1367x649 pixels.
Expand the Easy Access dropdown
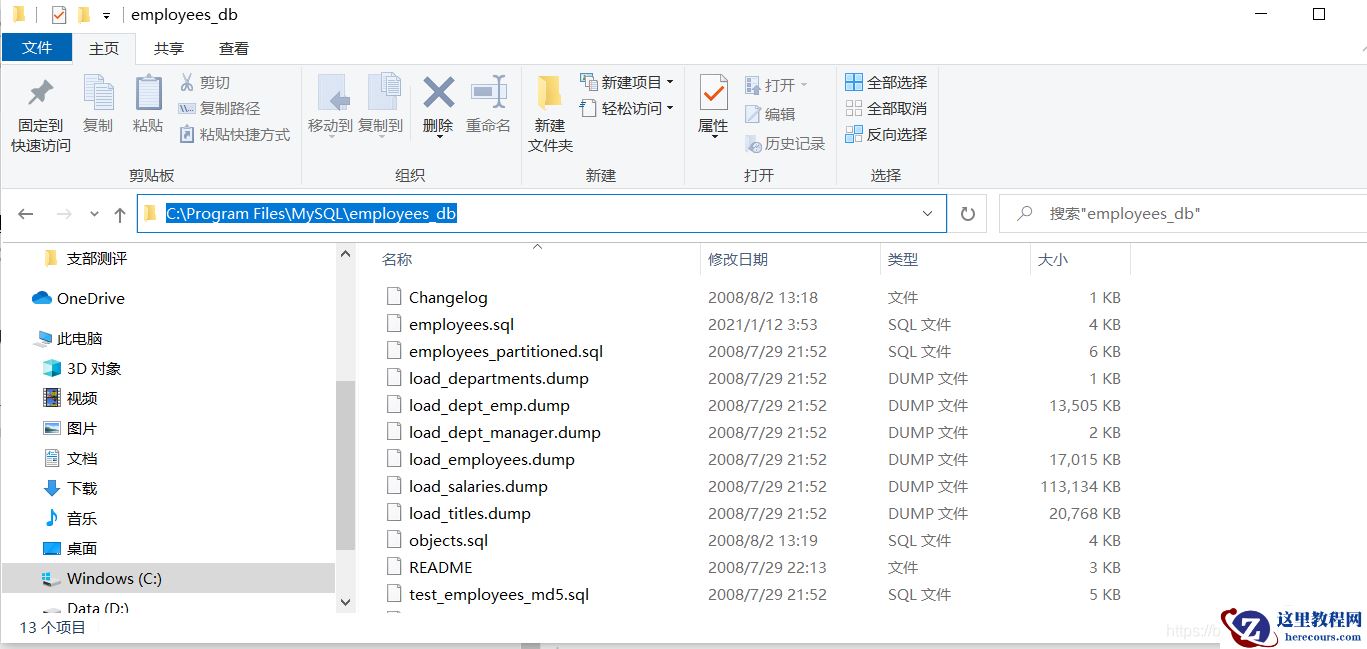669,108
